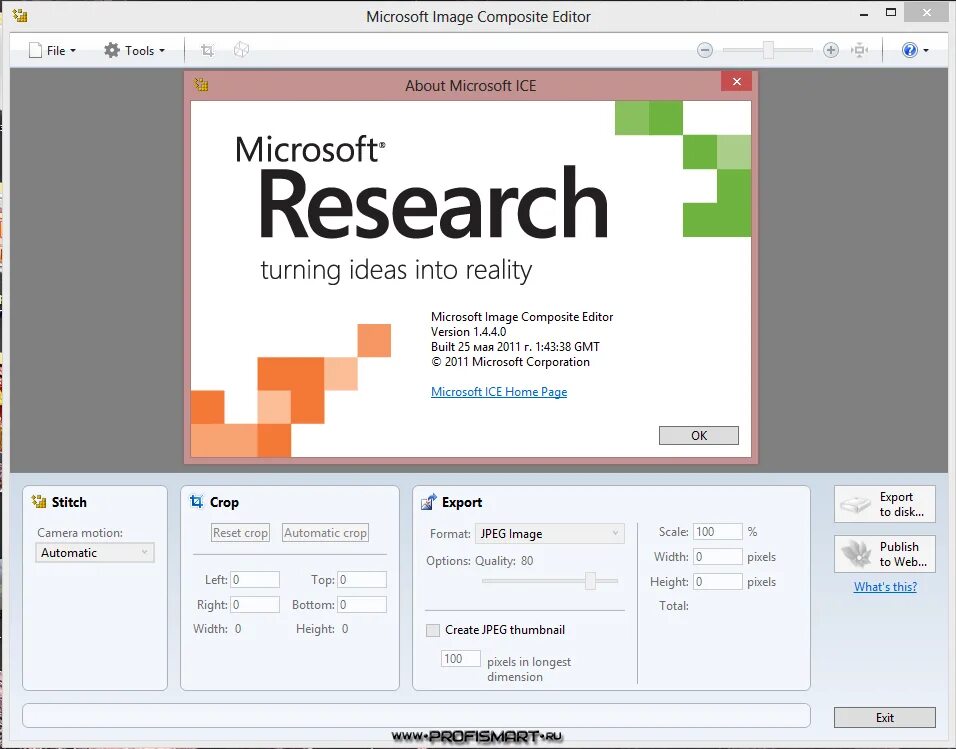This screenshot has height=749, width=956.
Task: Click the export Width pixels field
Action: pos(718,556)
